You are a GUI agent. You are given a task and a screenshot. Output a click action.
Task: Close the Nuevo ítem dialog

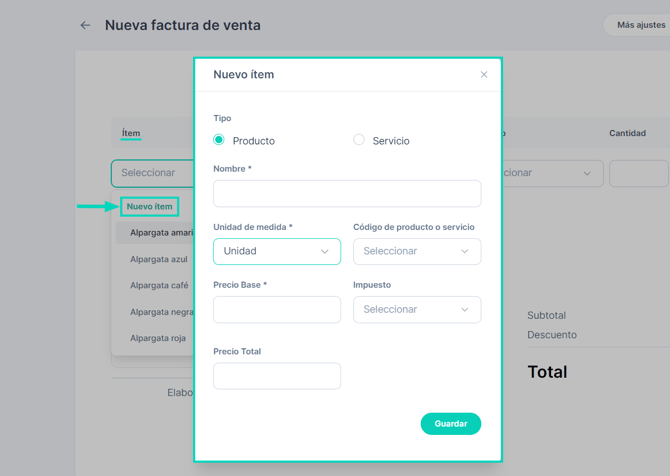click(x=484, y=75)
